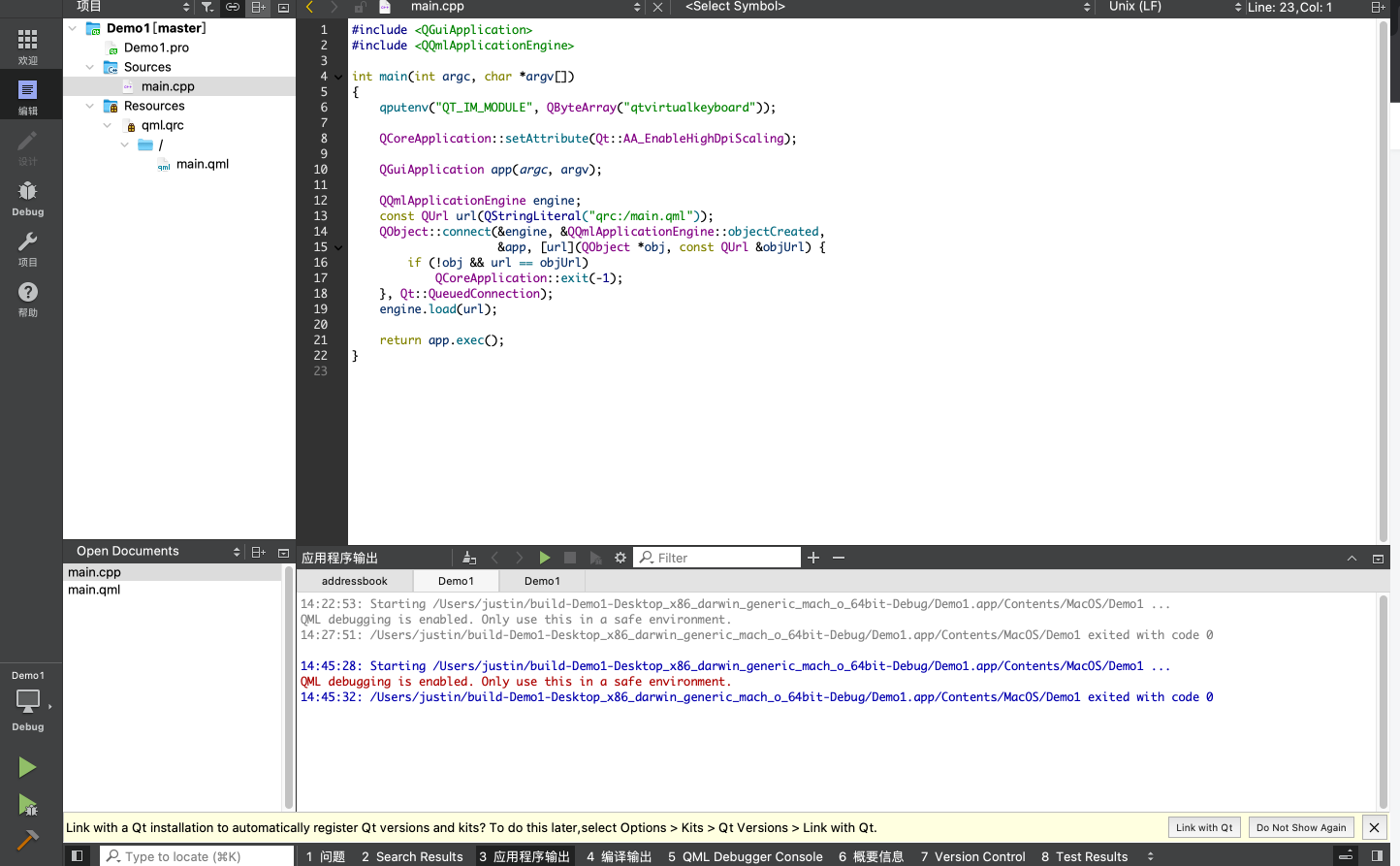Image resolution: width=1400 pixels, height=866 pixels.
Task: Open the Open Documents view dropdown
Action: pos(158,551)
